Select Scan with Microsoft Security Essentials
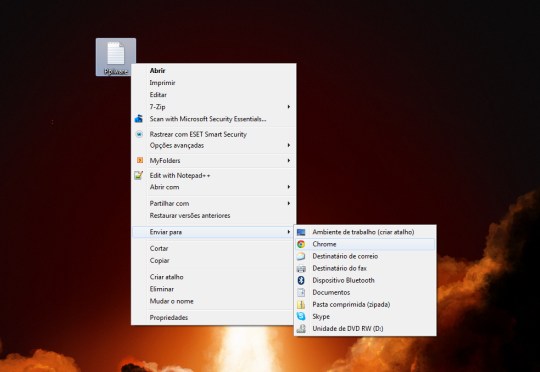This screenshot has width=540, height=372. pyautogui.click(x=214, y=119)
